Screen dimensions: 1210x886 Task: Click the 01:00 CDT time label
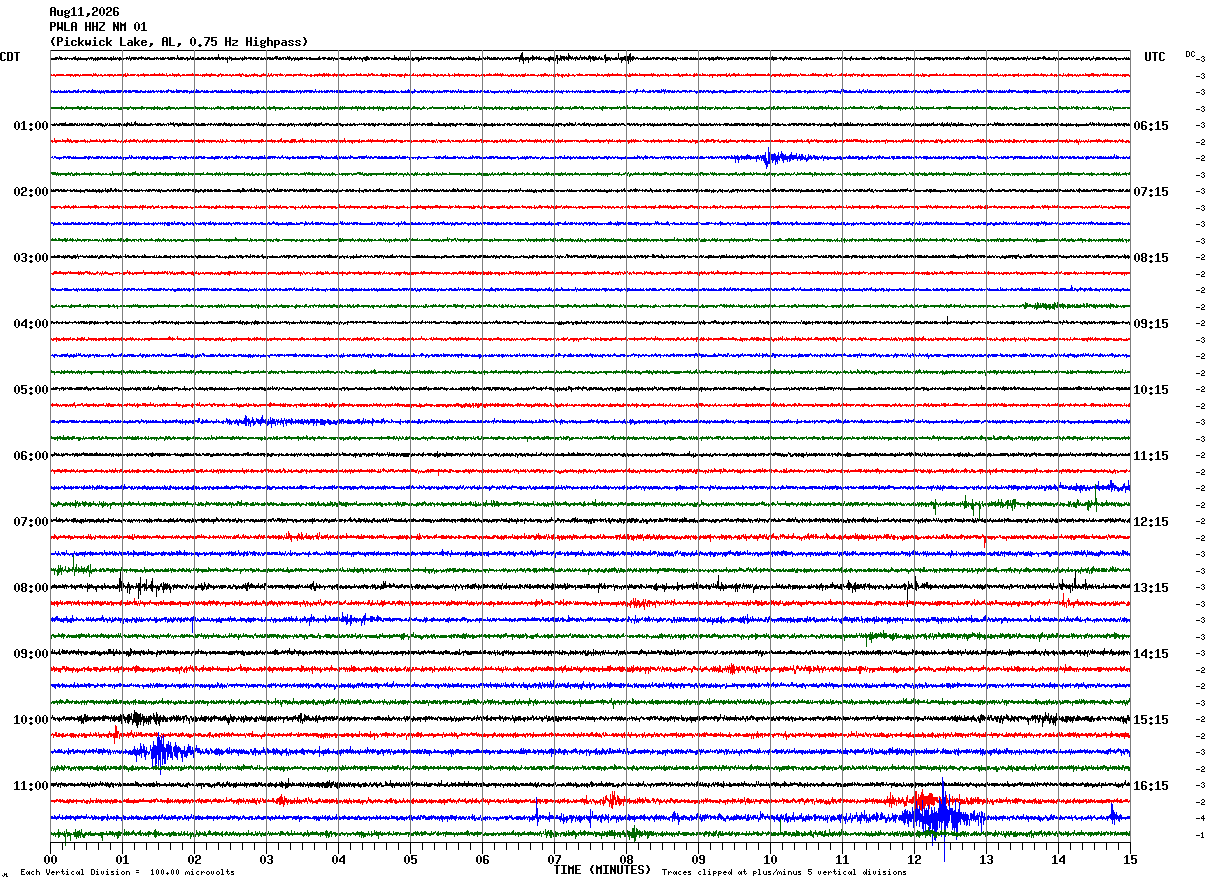tap(30, 126)
